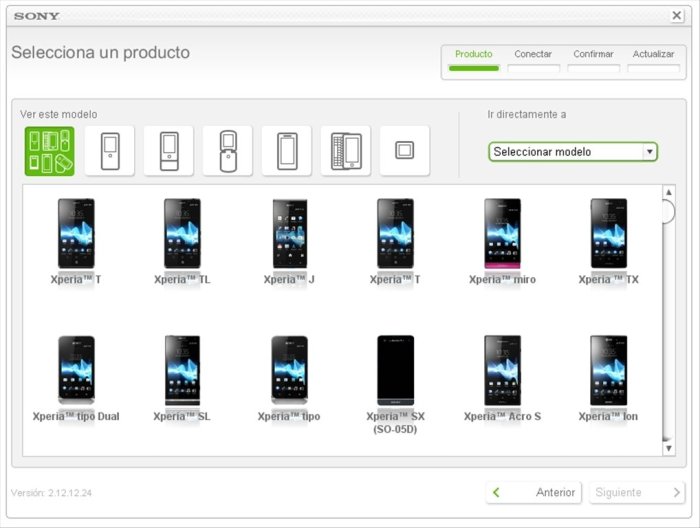This screenshot has height=528, width=700.
Task: Open the Seleccionar modelo dropdown
Action: pos(572,152)
